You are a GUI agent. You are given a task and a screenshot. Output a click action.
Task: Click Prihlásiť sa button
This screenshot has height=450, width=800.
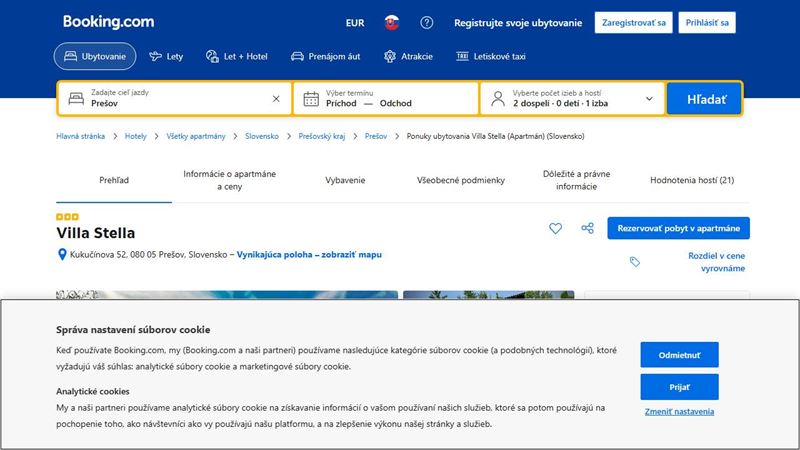tap(707, 22)
